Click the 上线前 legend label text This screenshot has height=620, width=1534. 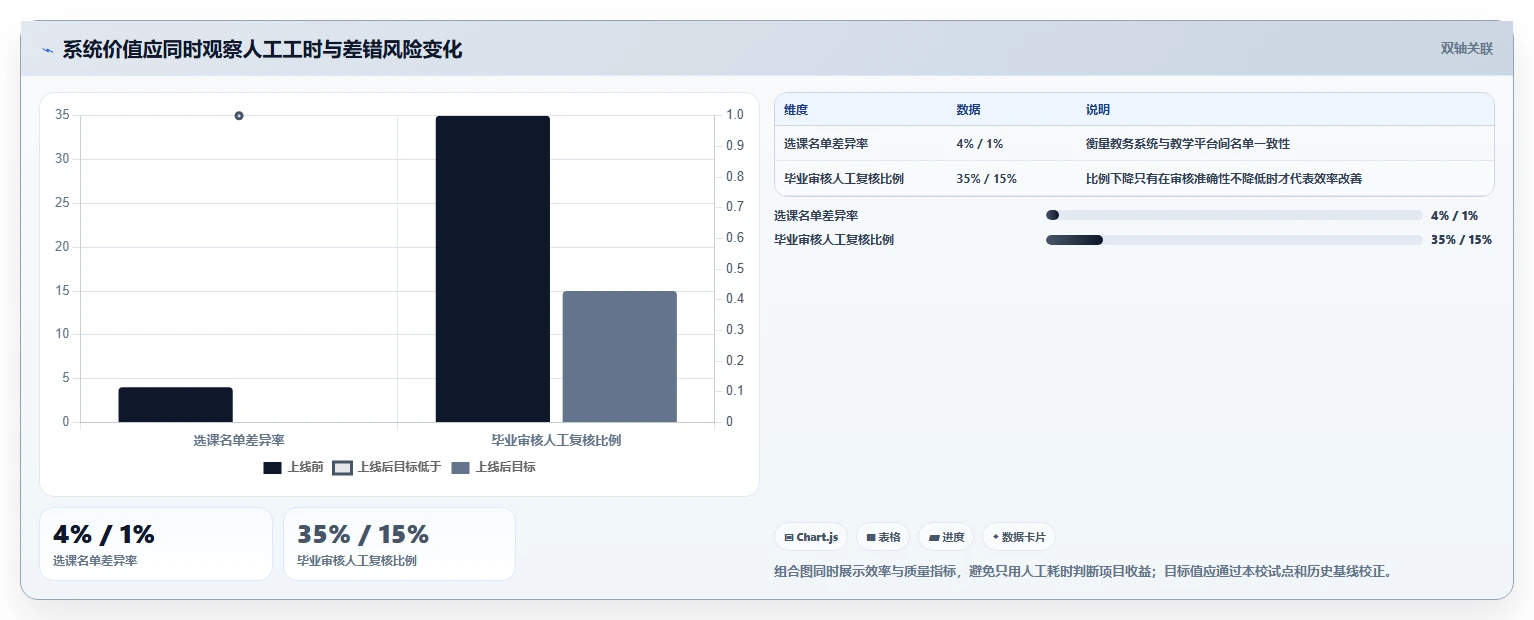point(305,467)
